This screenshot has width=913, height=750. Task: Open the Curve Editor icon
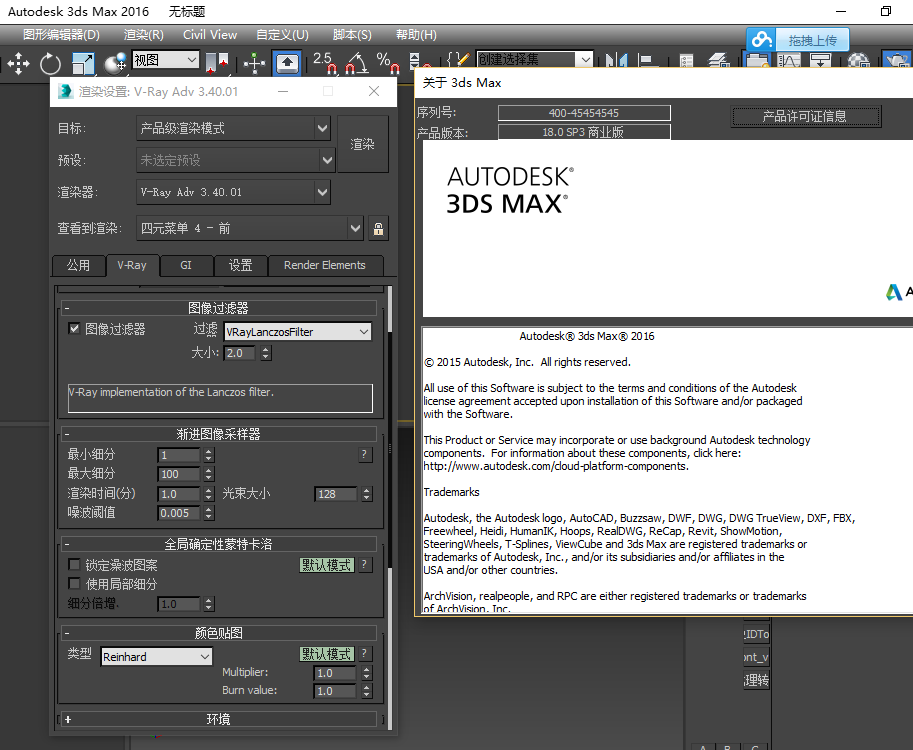[789, 60]
